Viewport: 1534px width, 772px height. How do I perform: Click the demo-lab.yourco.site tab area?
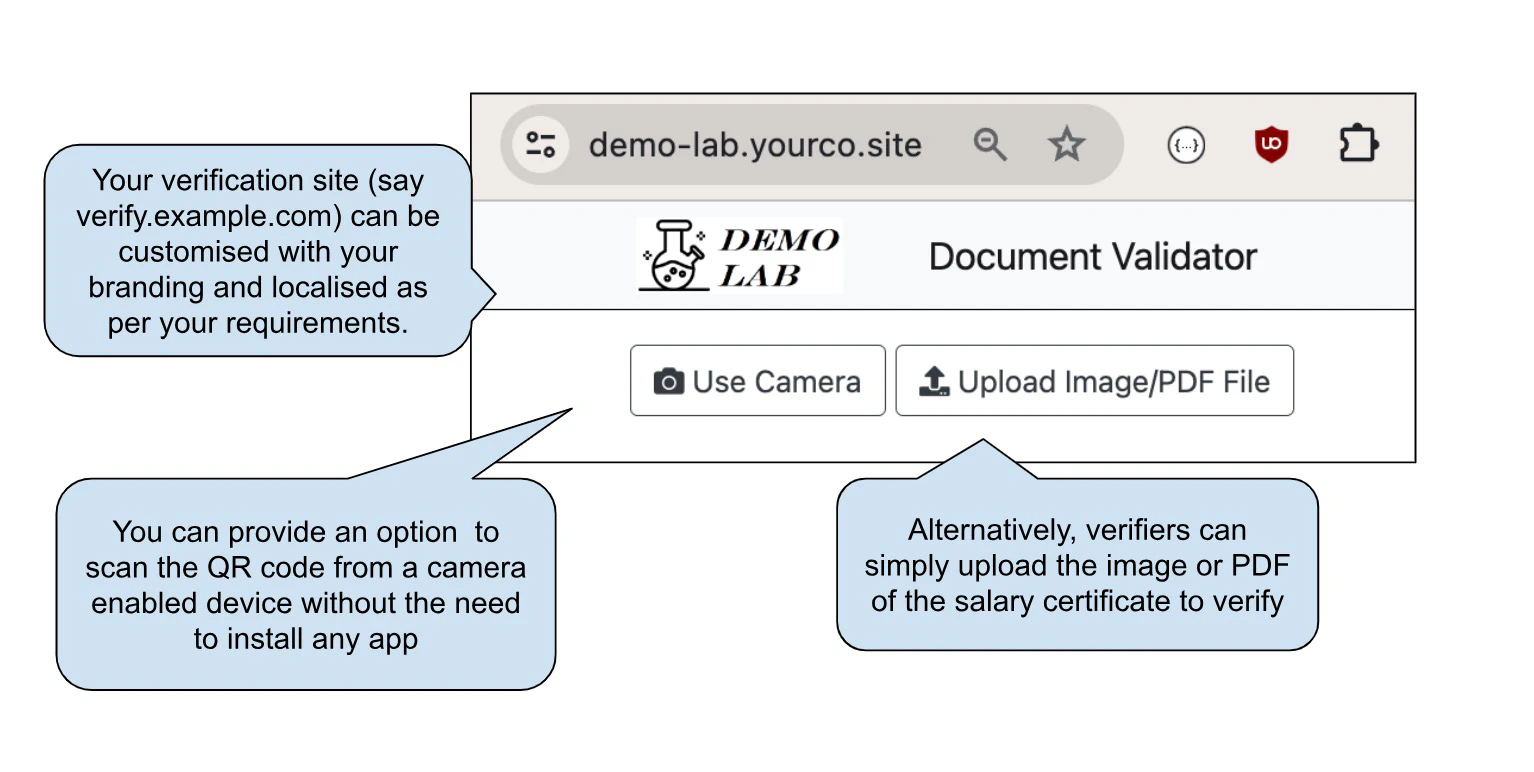754,144
